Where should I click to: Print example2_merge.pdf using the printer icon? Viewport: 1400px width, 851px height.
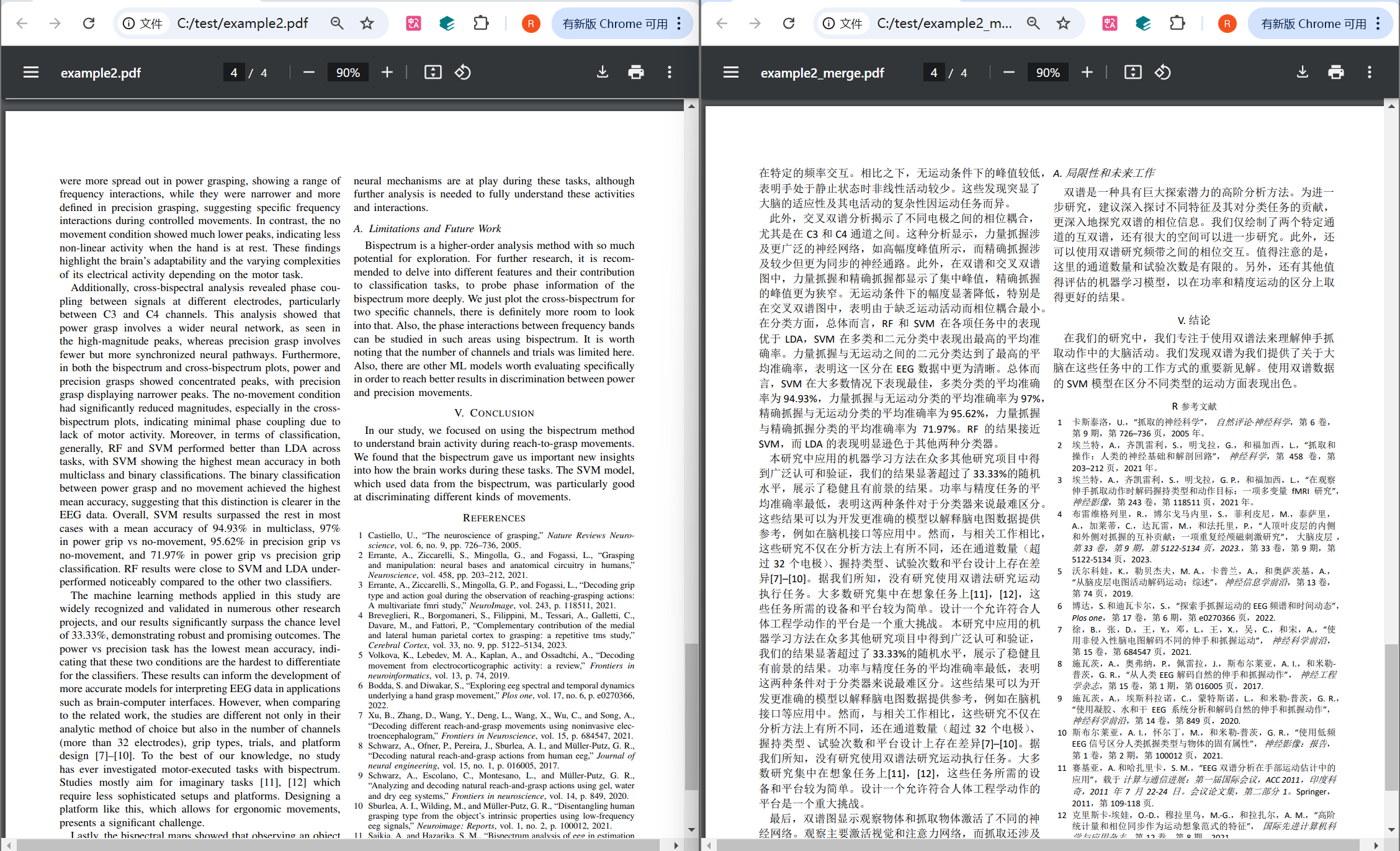point(1335,73)
